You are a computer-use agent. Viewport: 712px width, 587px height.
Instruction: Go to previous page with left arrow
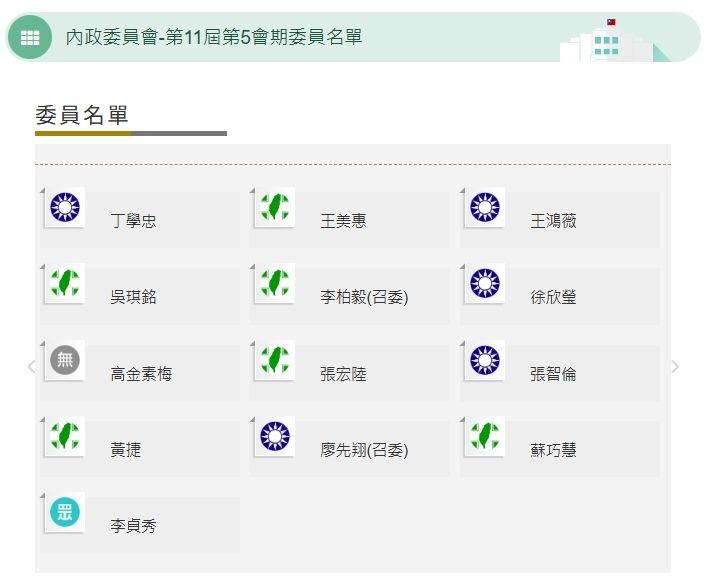tap(31, 367)
